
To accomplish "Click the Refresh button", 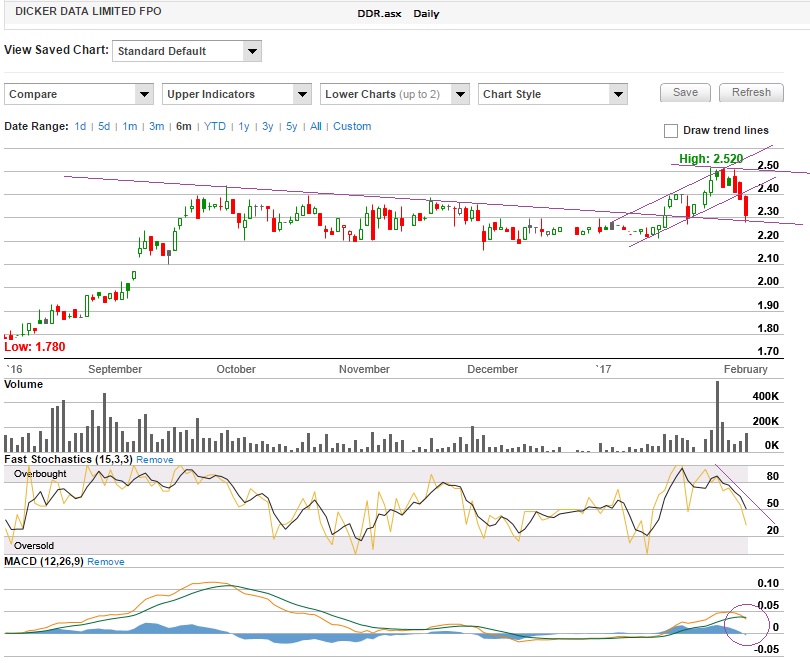I will pyautogui.click(x=751, y=92).
